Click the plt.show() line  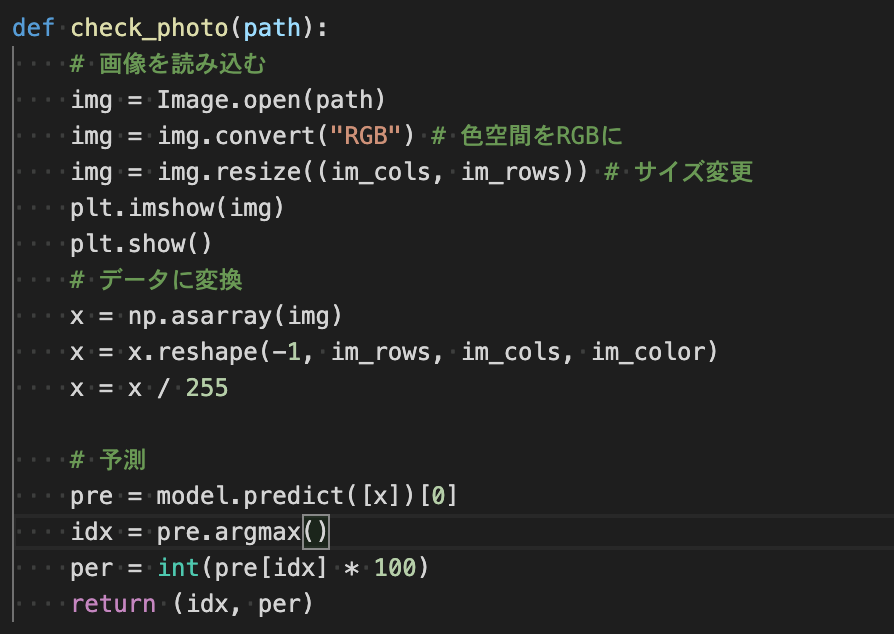[141, 244]
